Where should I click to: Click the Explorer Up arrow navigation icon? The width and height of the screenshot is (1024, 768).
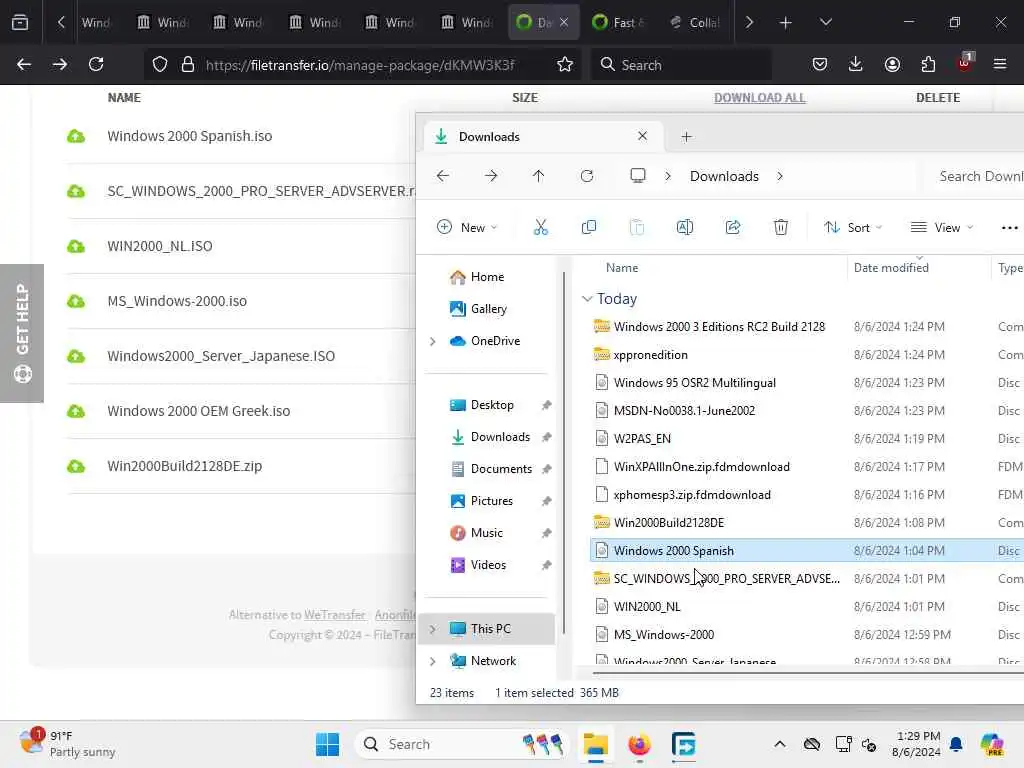point(538,176)
